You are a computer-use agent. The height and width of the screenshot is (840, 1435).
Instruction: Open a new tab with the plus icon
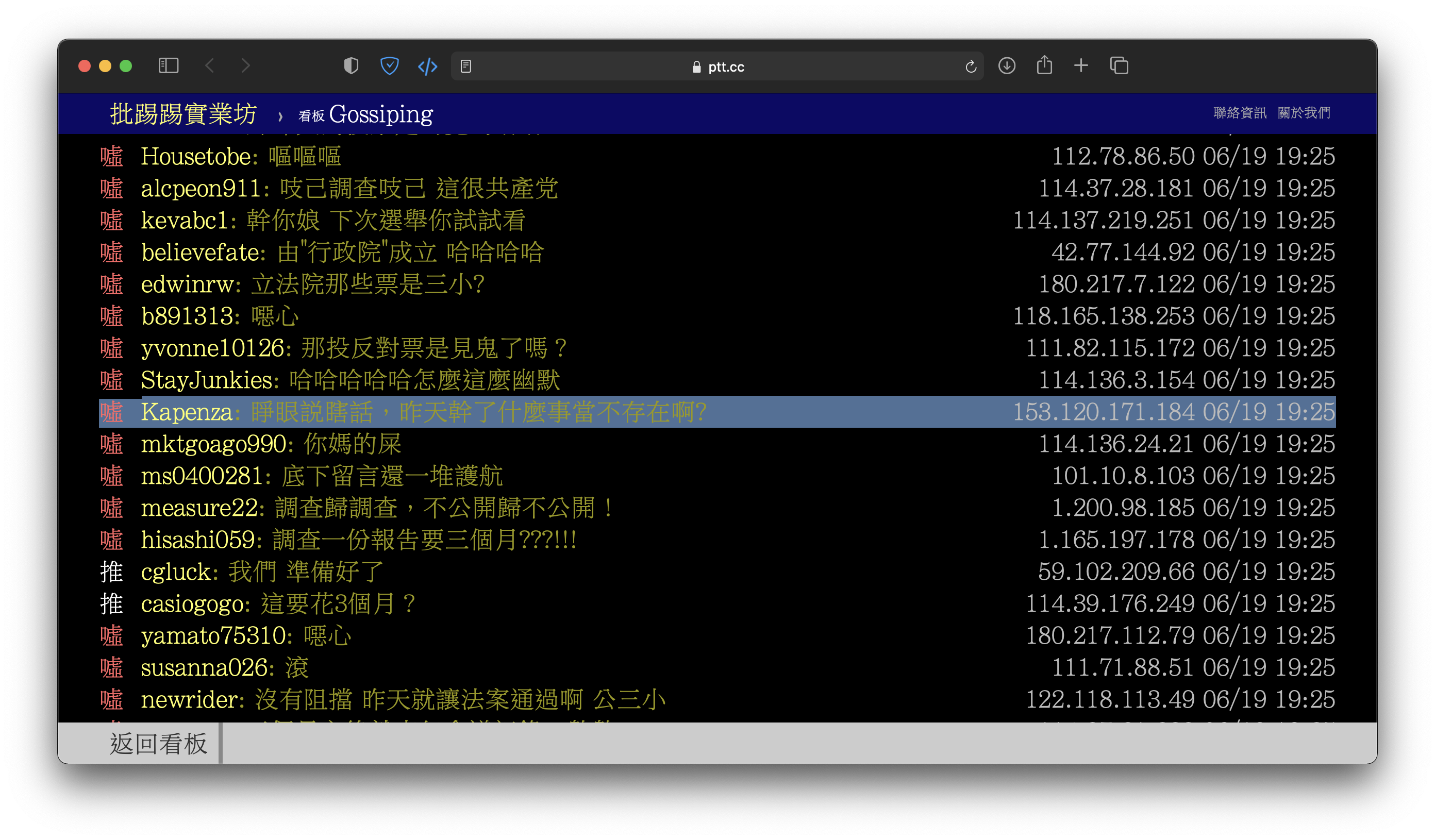point(1081,66)
